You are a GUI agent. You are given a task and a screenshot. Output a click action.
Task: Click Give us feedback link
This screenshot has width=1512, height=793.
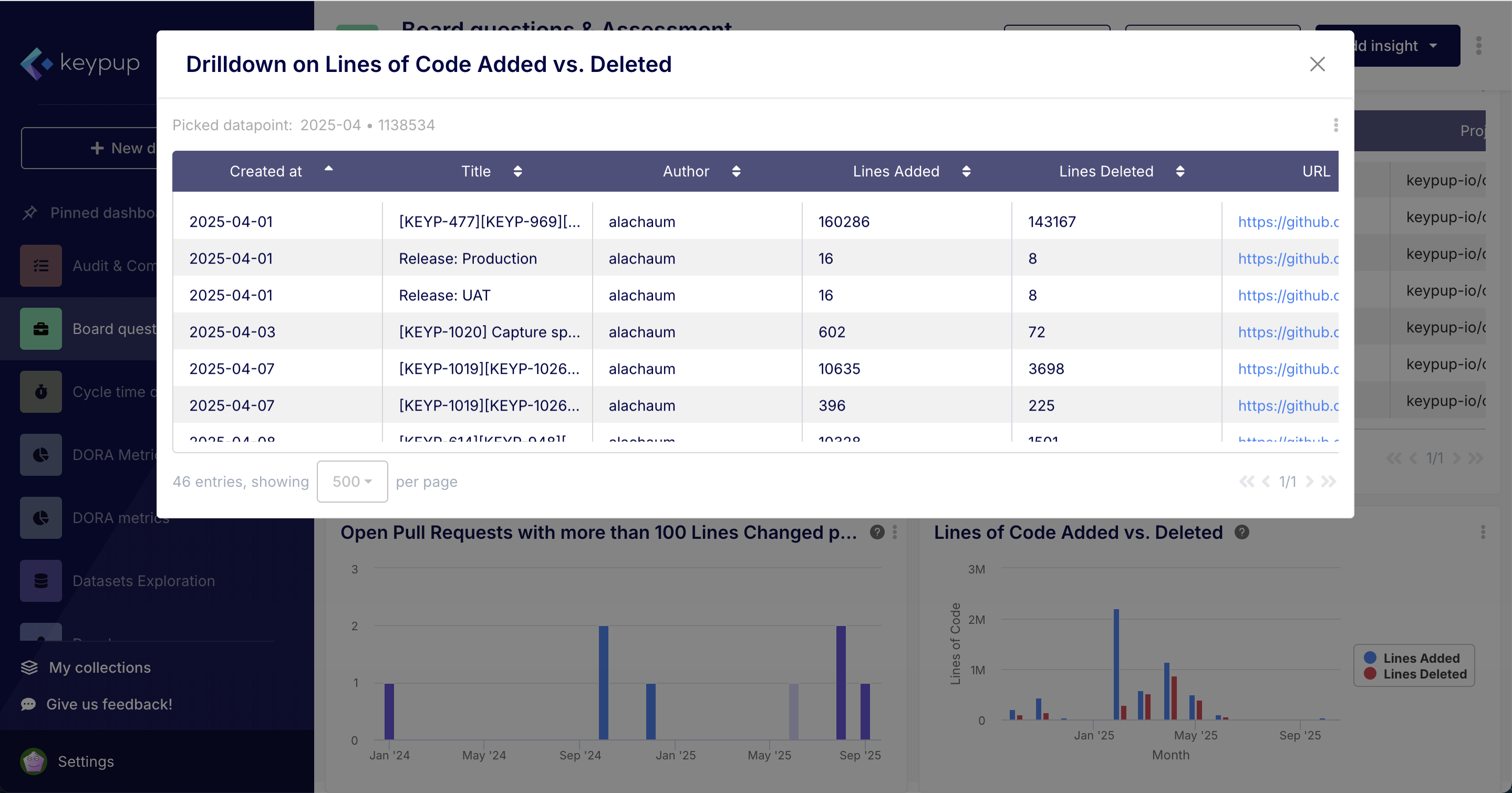coord(109,704)
